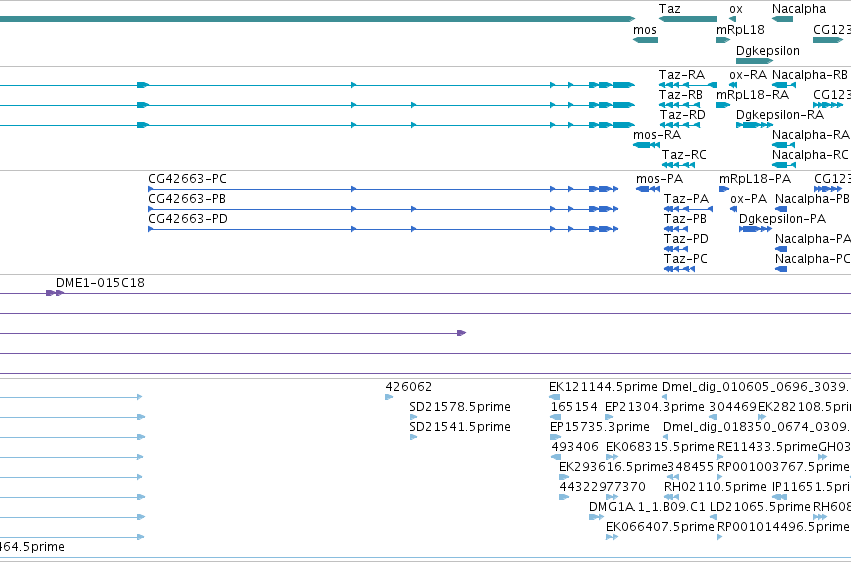Select the Dgkepsilon-PA protein label
Screen dimensions: 851x562
pos(782,219)
